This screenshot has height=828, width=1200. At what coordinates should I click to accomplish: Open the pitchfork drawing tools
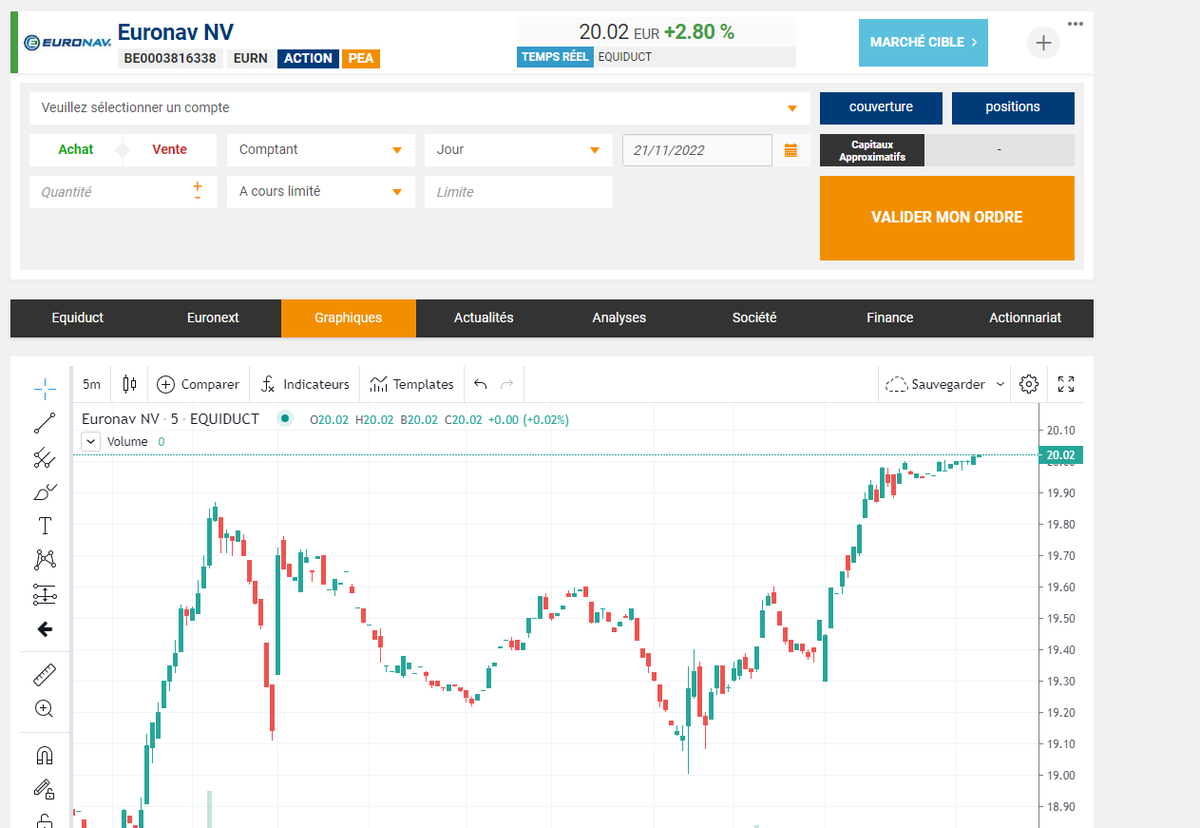click(44, 458)
